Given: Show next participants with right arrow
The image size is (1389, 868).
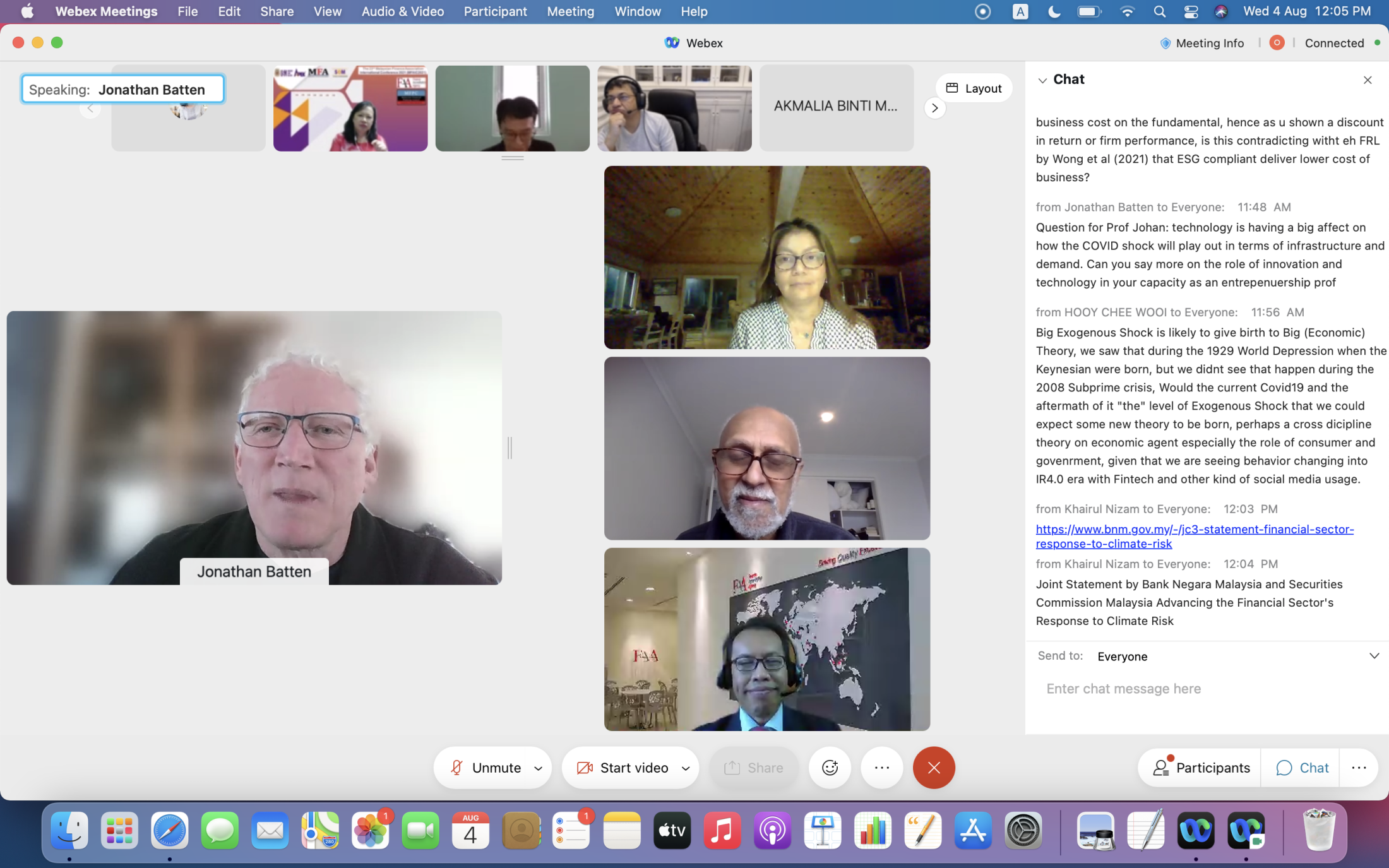Looking at the screenshot, I should (x=934, y=108).
